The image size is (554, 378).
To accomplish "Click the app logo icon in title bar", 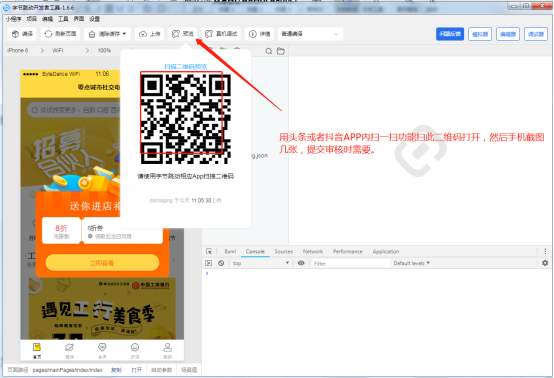I will pyautogui.click(x=6, y=7).
